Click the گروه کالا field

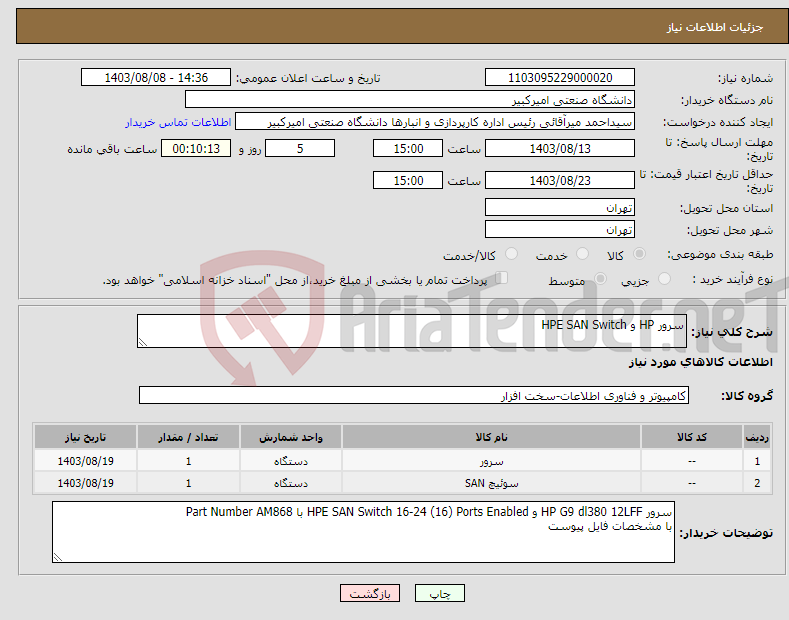(x=414, y=396)
